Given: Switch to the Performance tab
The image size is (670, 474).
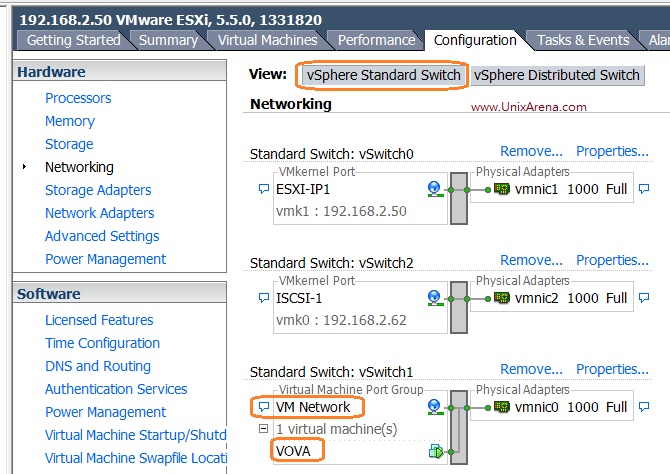Looking at the screenshot, I should (x=376, y=40).
